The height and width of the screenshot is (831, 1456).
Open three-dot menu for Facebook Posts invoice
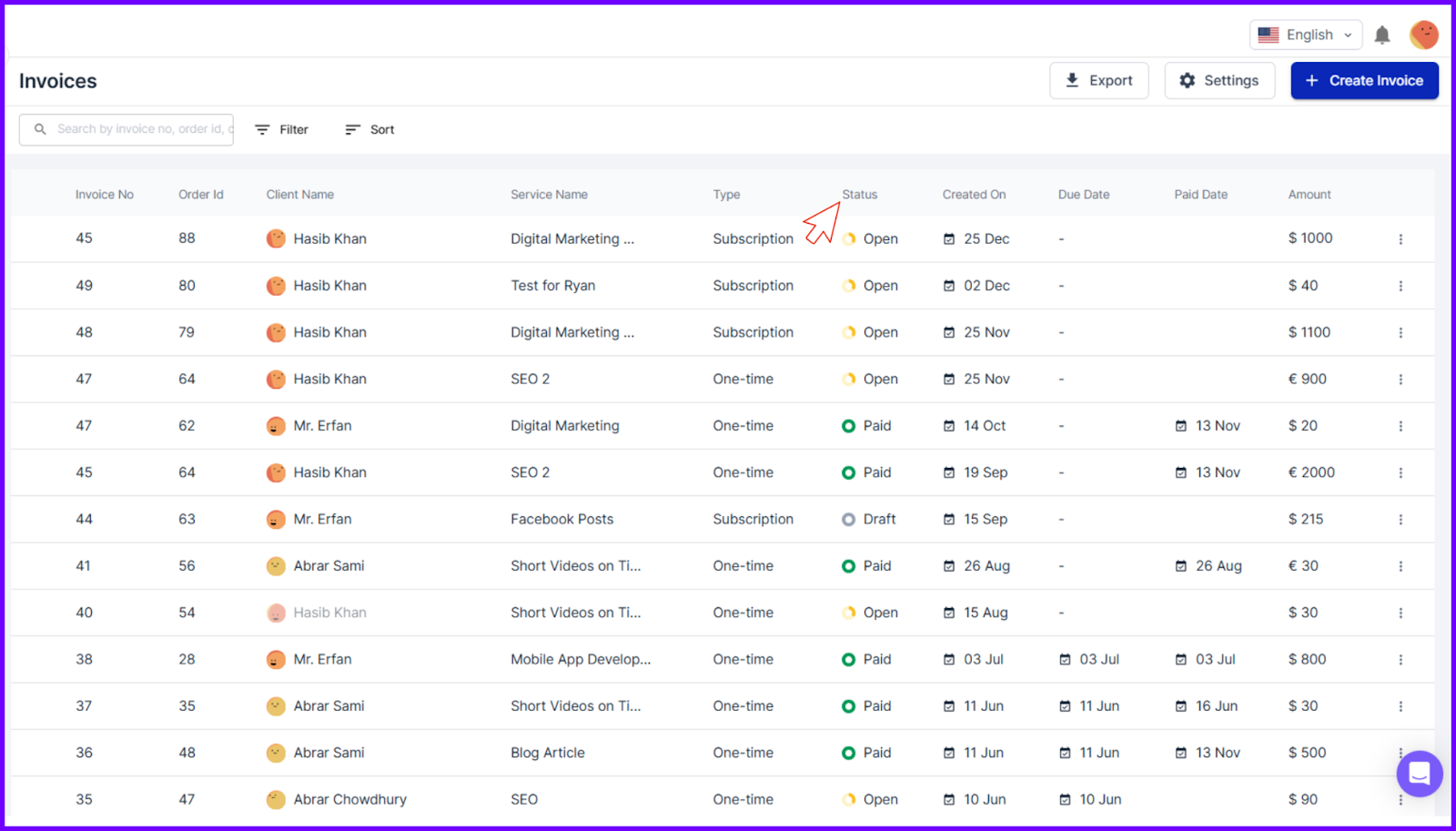coord(1400,520)
